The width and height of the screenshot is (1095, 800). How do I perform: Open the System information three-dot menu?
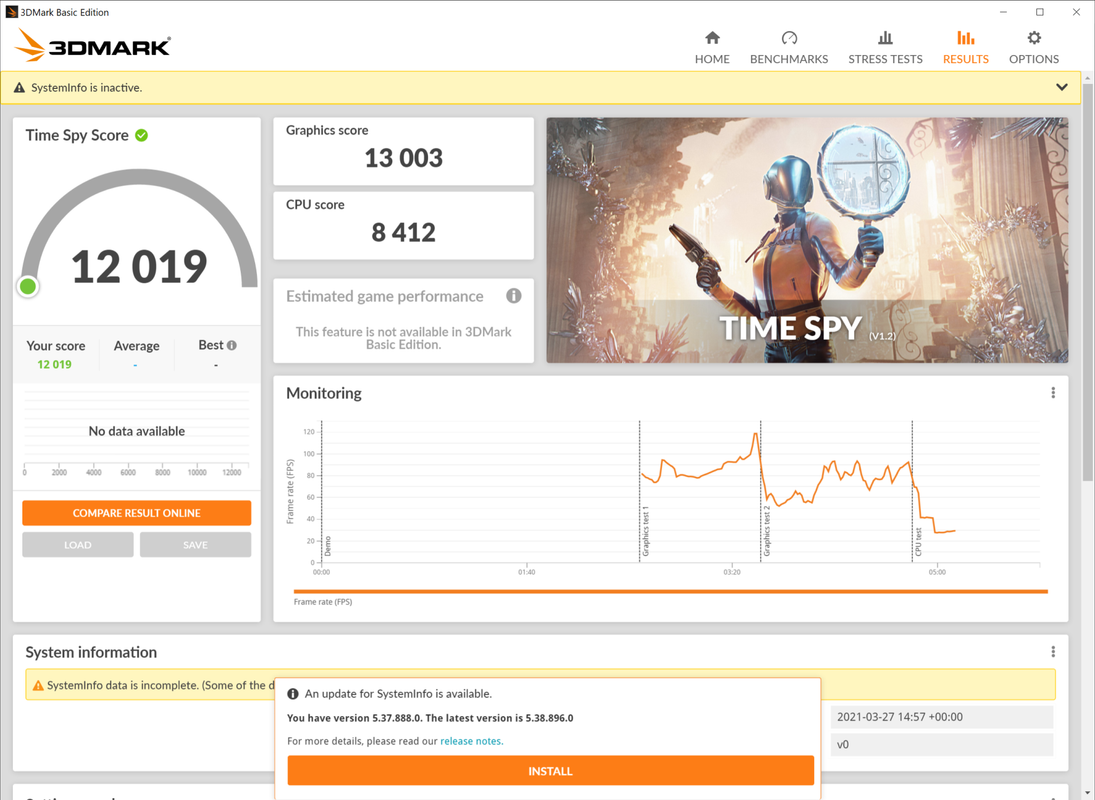[1053, 652]
